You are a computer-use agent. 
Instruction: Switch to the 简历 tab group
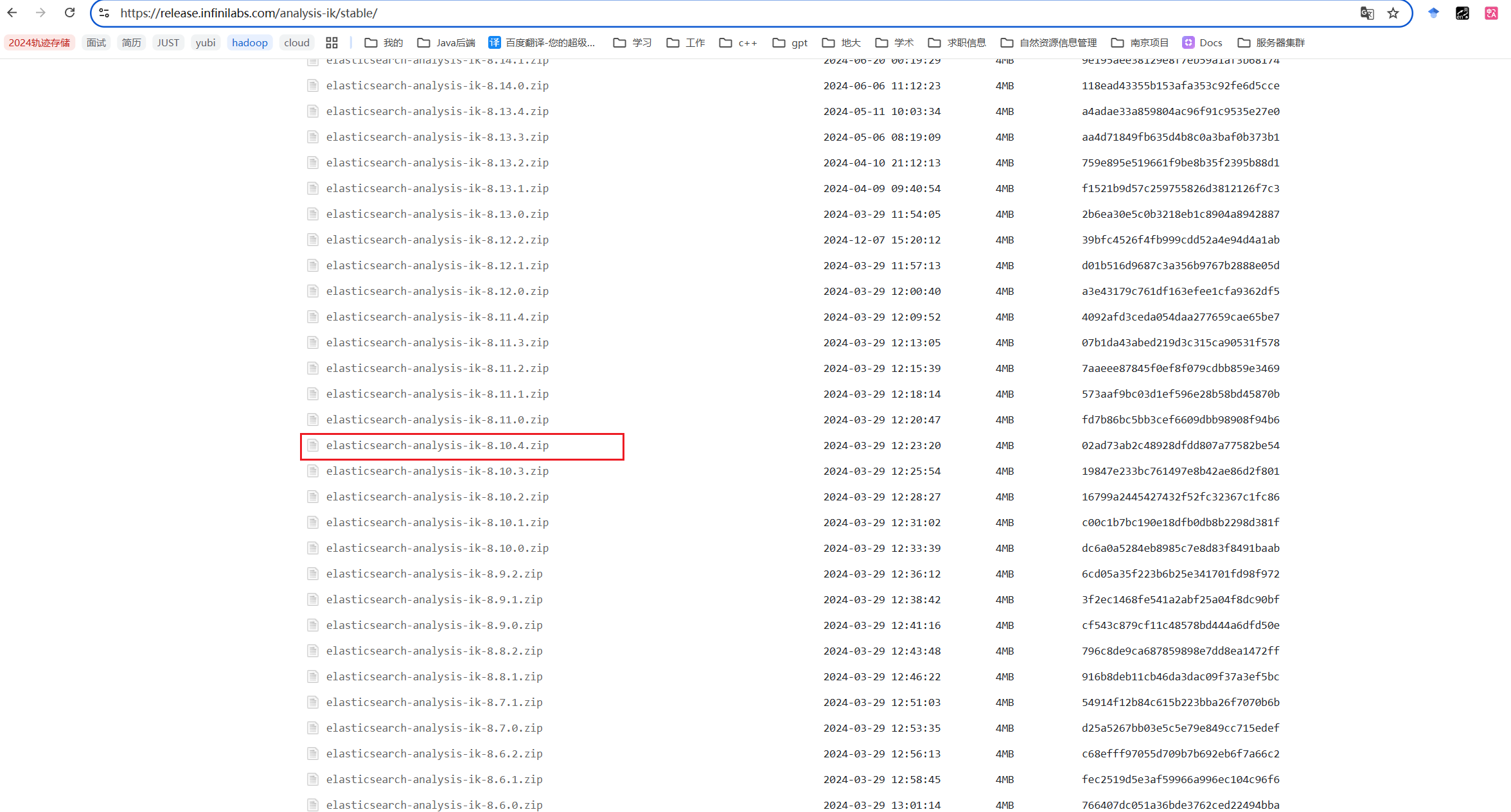(132, 42)
